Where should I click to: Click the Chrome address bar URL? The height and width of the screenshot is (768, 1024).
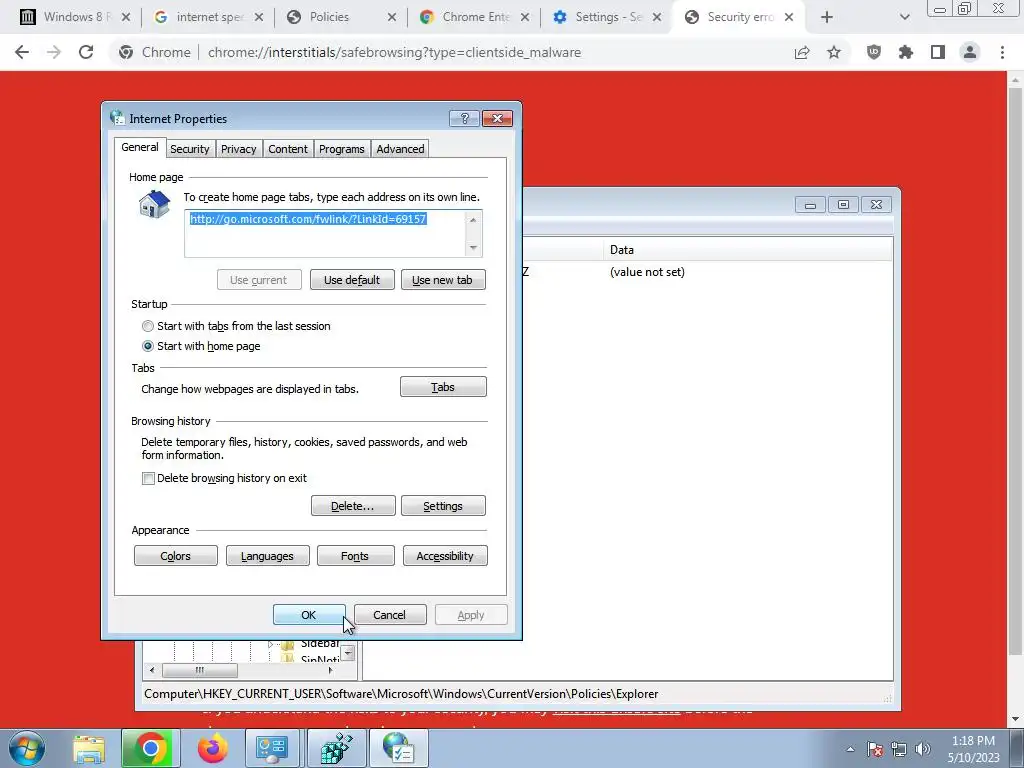394,52
